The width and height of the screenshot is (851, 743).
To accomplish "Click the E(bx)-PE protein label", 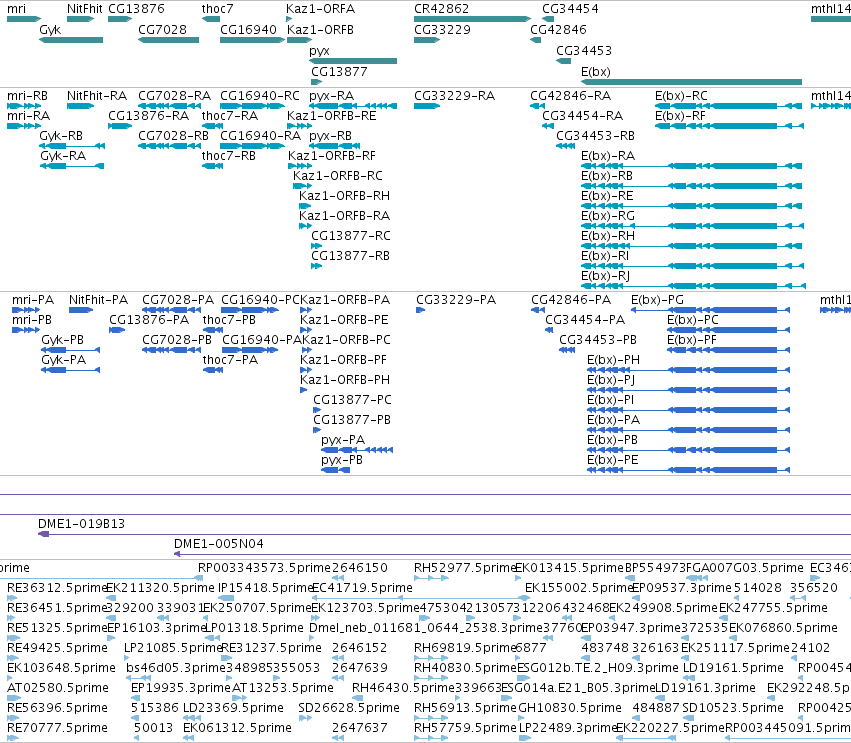I will [x=613, y=461].
